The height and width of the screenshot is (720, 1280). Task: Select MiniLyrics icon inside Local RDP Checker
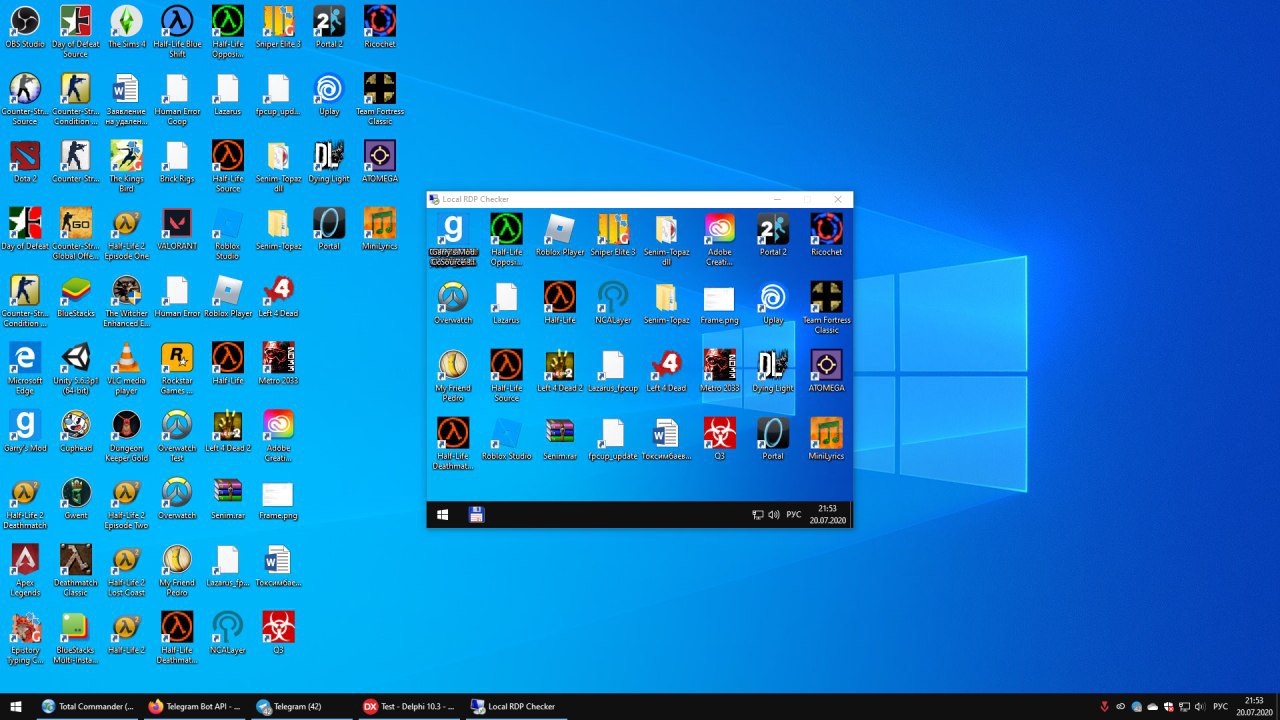826,439
